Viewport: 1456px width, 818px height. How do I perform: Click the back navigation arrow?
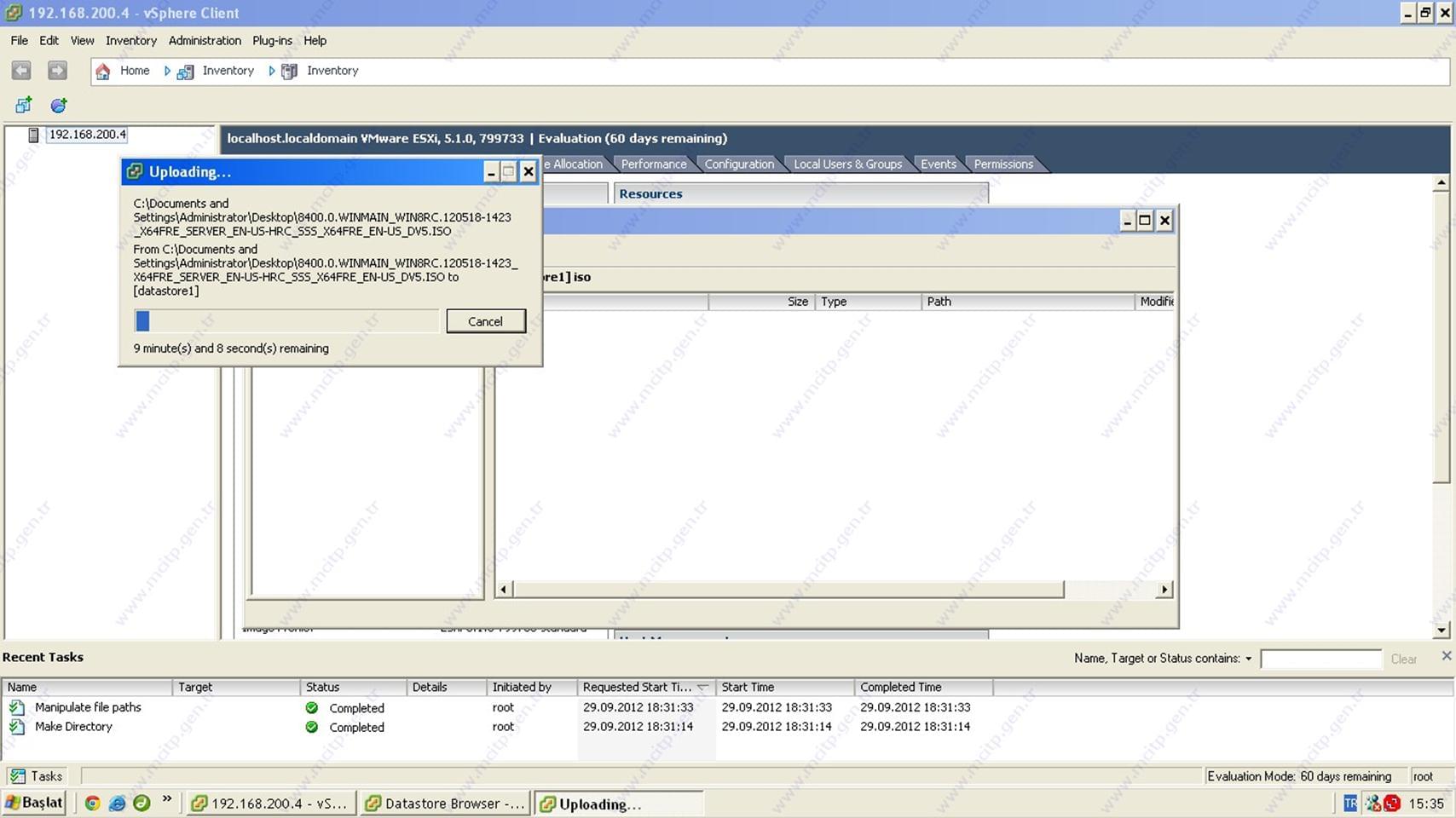(x=21, y=71)
